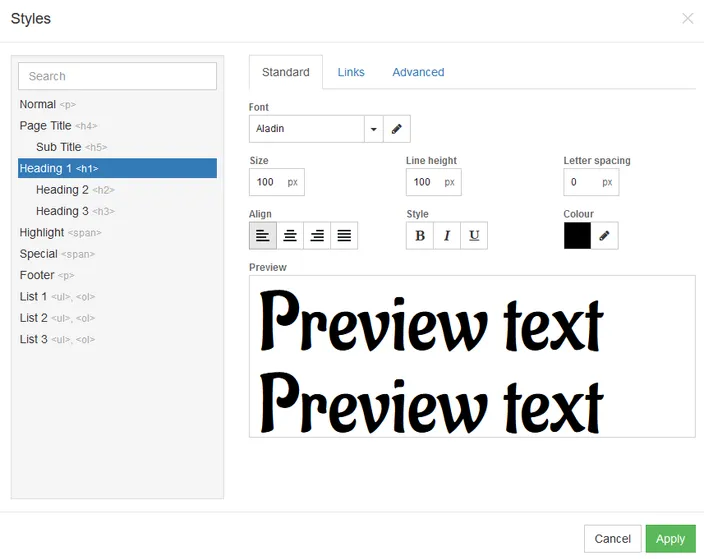Select the Sub Title <h5> style
The width and height of the screenshot is (704, 559).
click(x=117, y=147)
